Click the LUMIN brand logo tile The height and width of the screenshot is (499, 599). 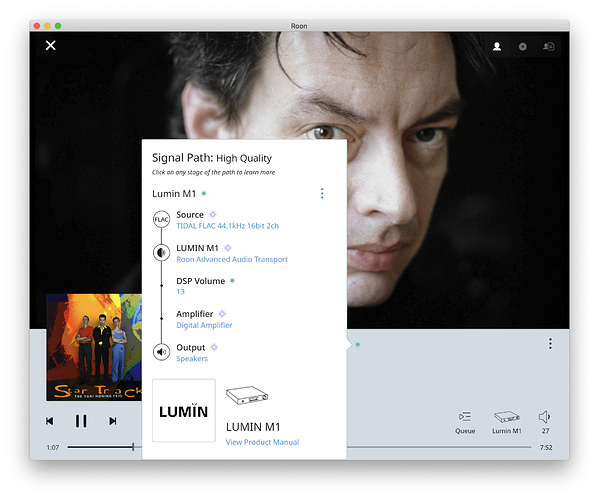pos(184,410)
